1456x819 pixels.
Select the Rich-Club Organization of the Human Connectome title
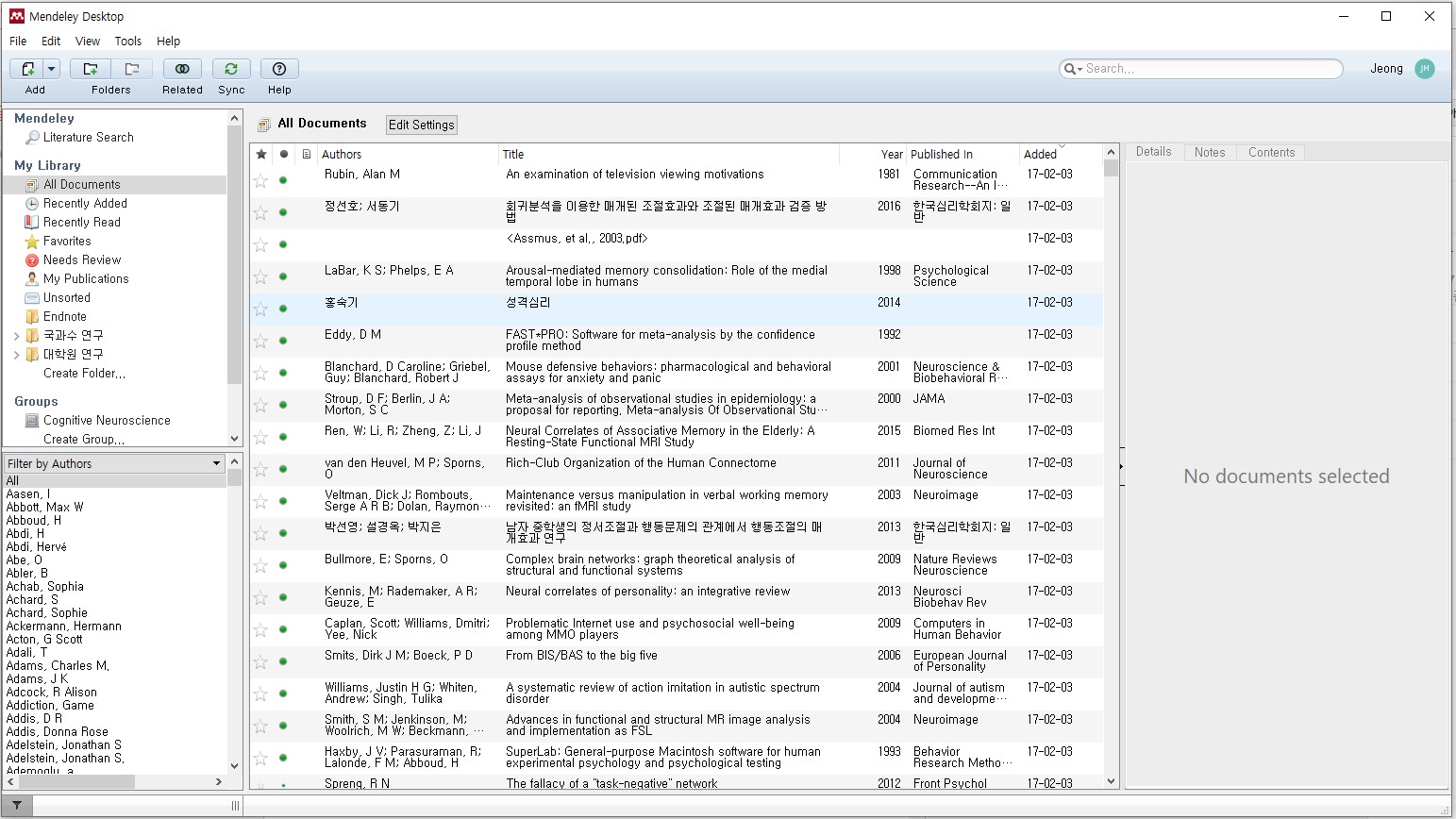coord(641,463)
